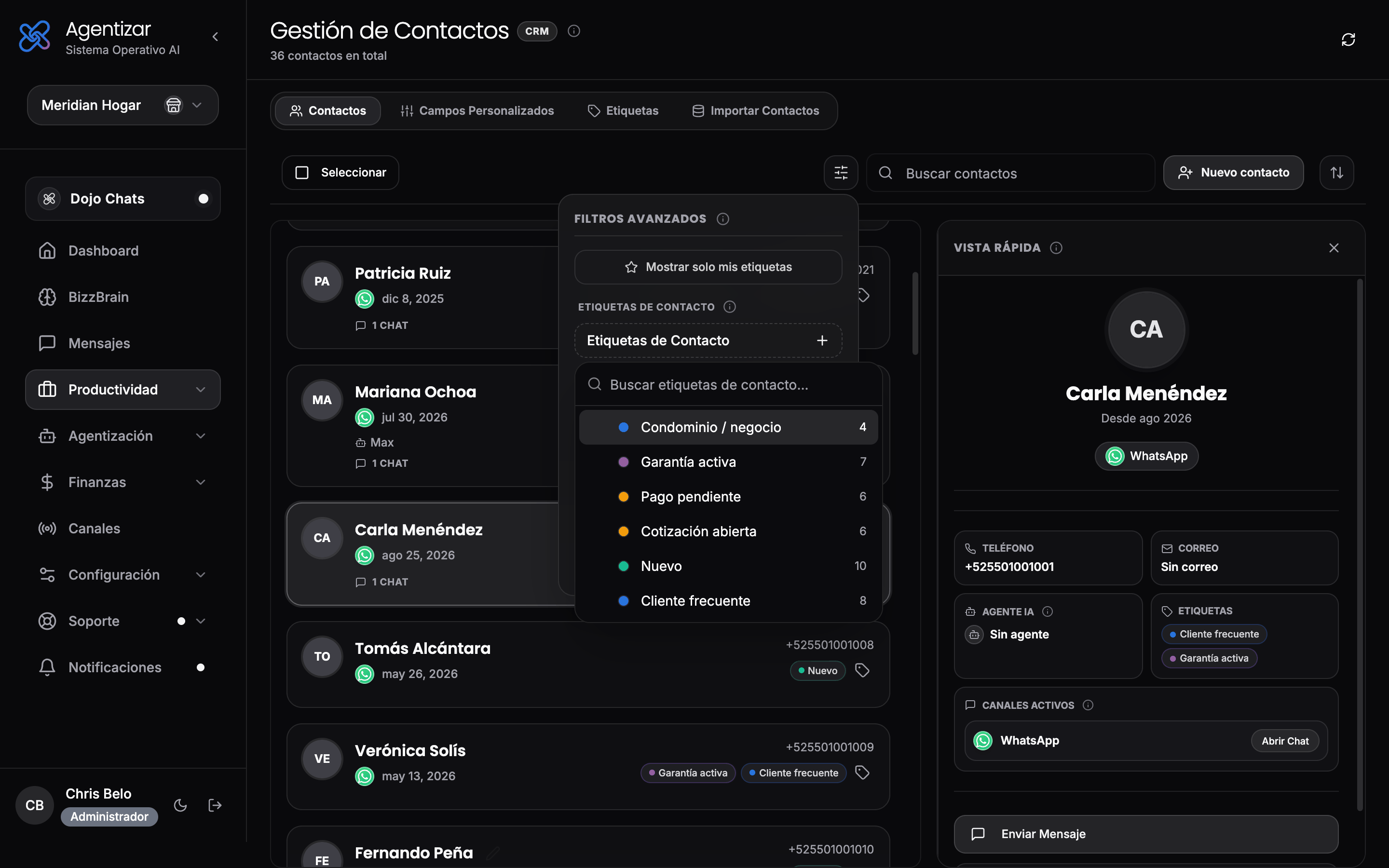Click the Agentizar logo icon

[x=34, y=37]
